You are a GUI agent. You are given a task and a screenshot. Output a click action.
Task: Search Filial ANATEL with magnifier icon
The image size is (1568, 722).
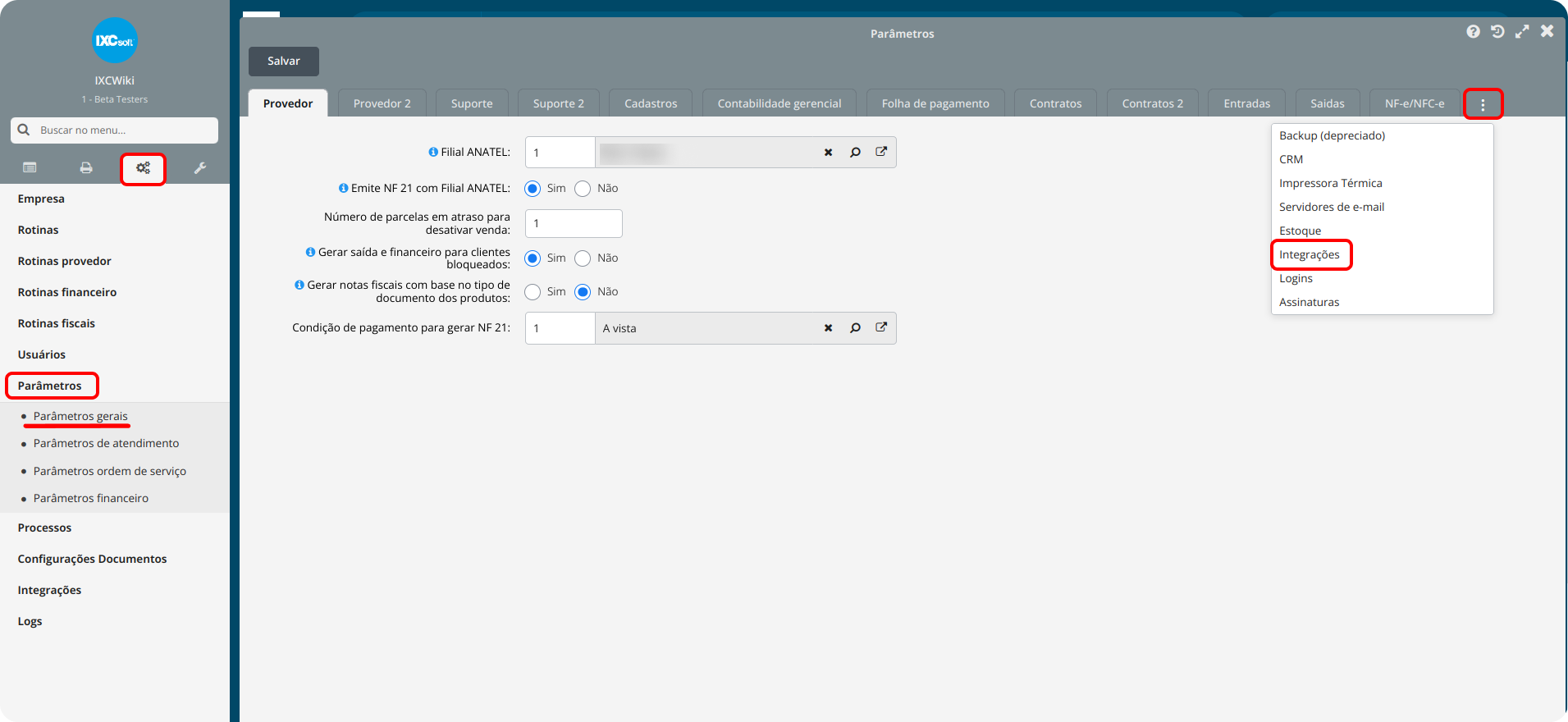point(855,153)
